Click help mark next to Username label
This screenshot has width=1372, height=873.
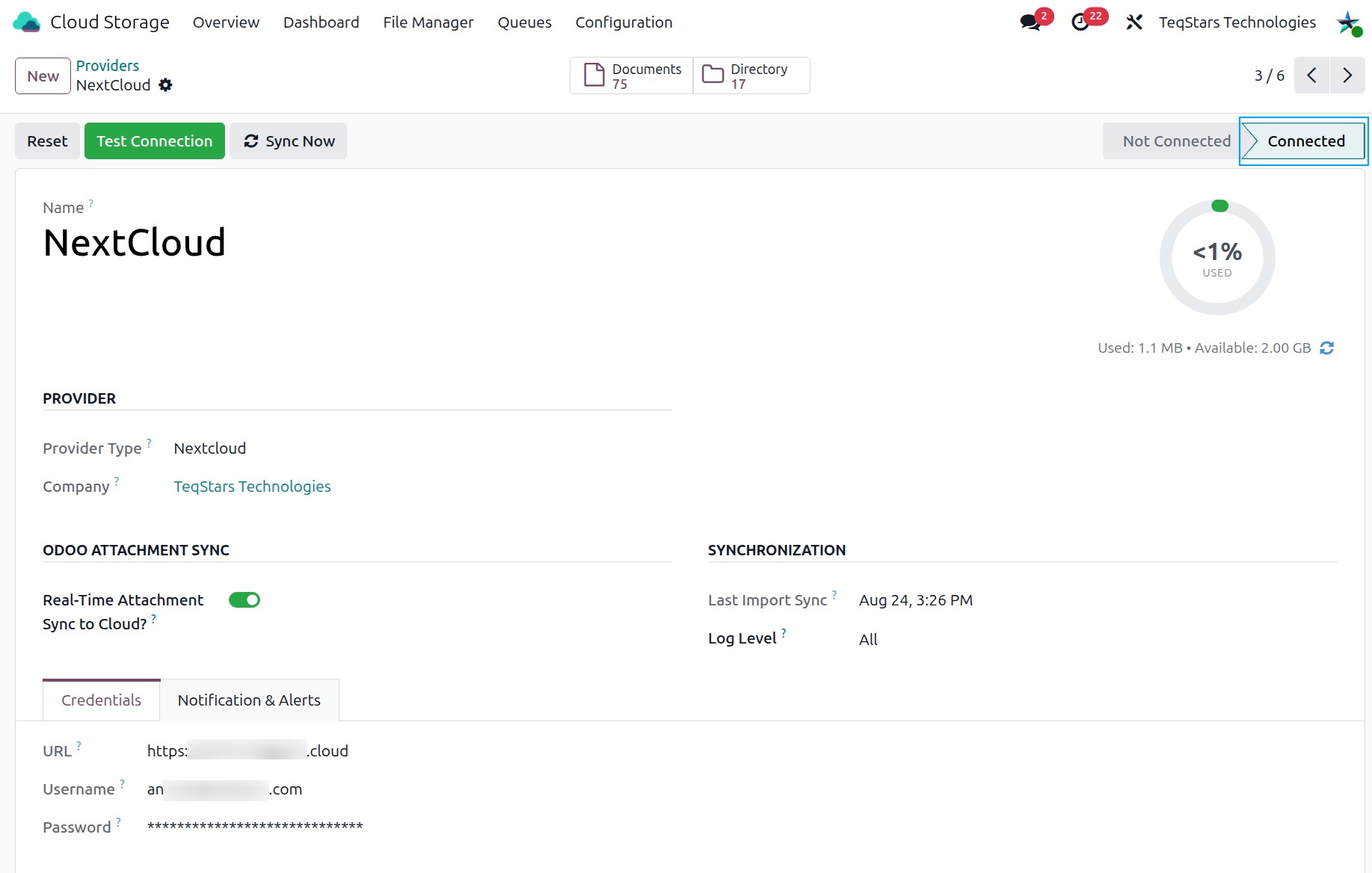click(x=122, y=784)
